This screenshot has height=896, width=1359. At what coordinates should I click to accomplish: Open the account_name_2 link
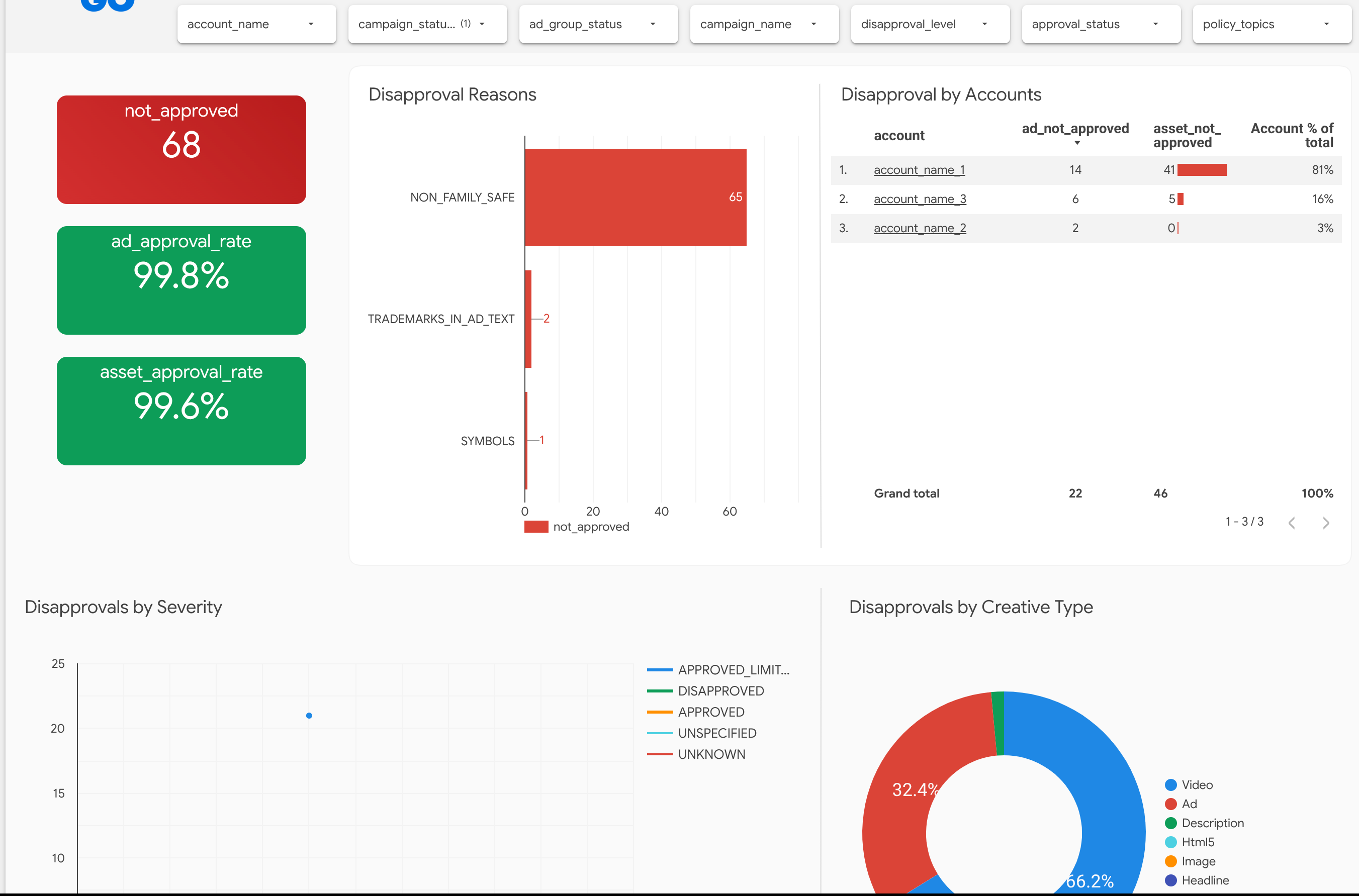[x=920, y=228]
